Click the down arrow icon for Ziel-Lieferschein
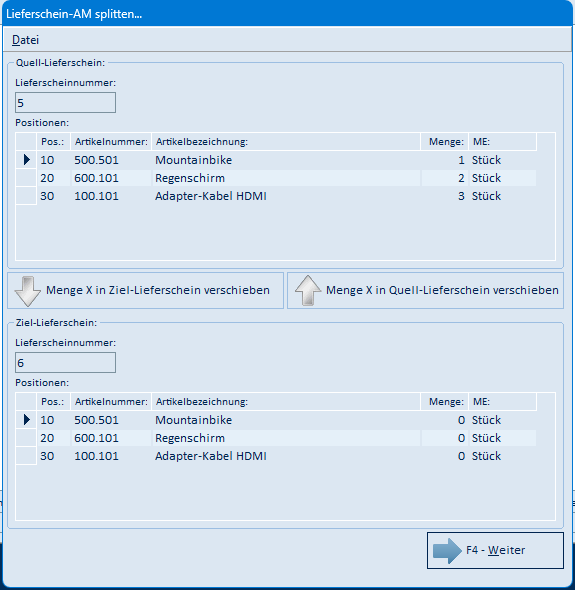 tap(27, 291)
